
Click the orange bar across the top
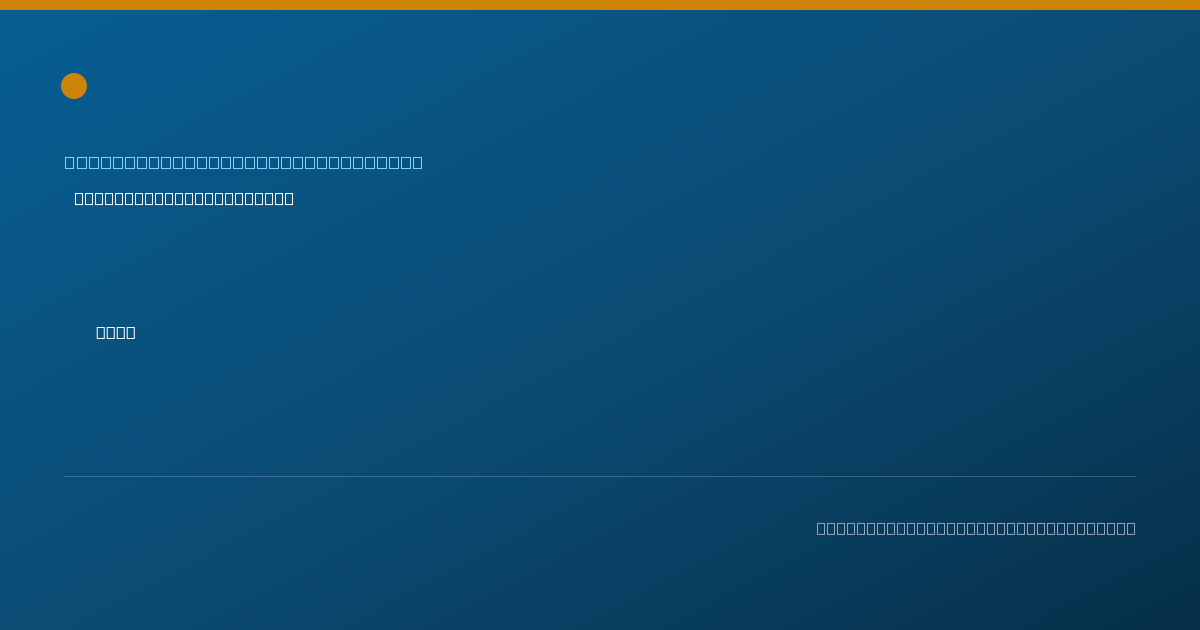click(x=600, y=5)
